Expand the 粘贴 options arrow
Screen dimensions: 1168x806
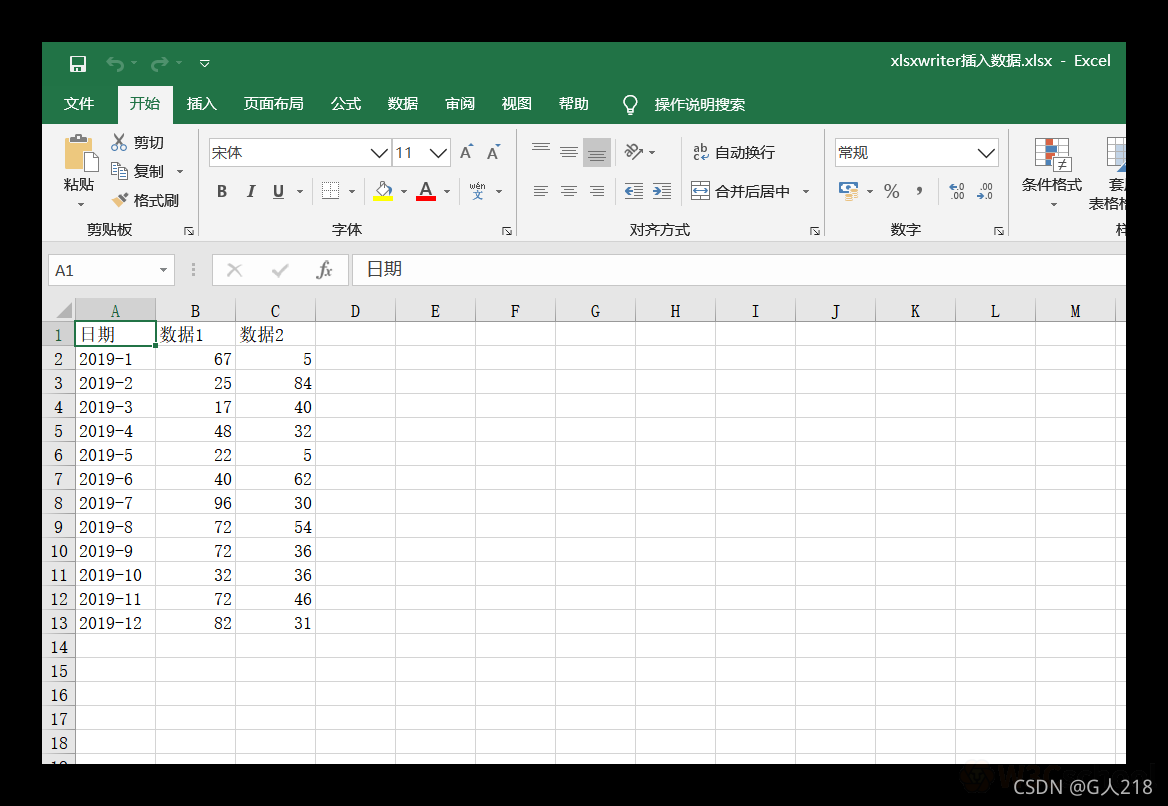[x=80, y=205]
